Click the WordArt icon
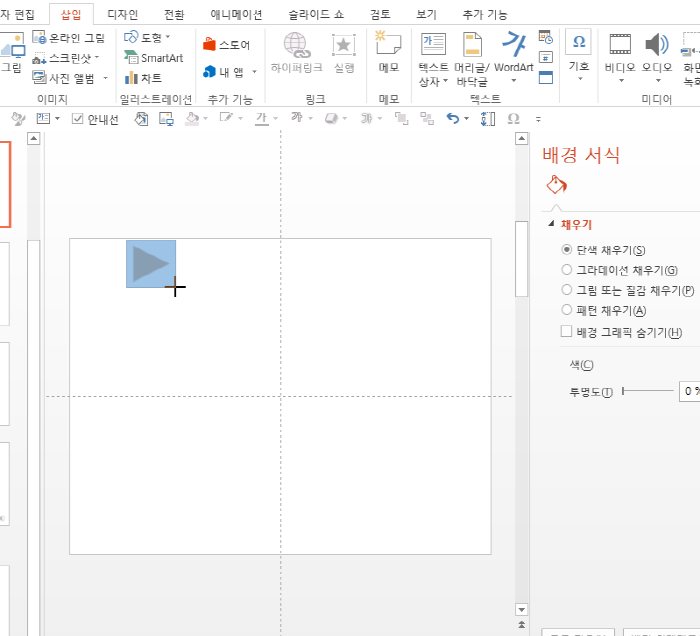 [513, 44]
